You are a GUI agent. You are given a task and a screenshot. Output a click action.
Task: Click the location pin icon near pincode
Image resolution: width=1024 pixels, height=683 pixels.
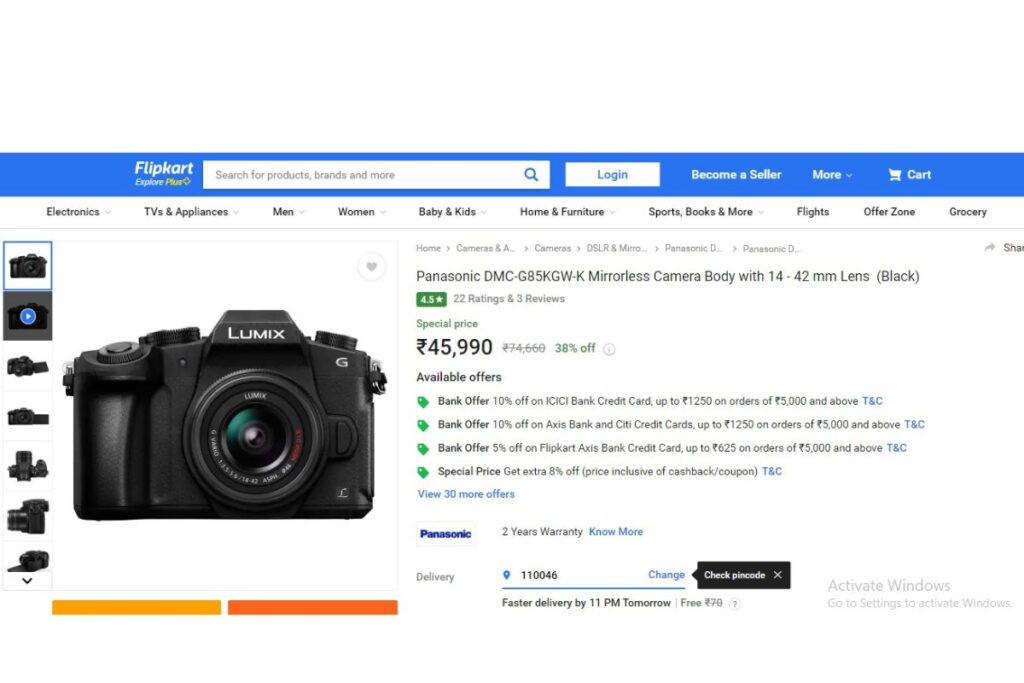click(506, 575)
